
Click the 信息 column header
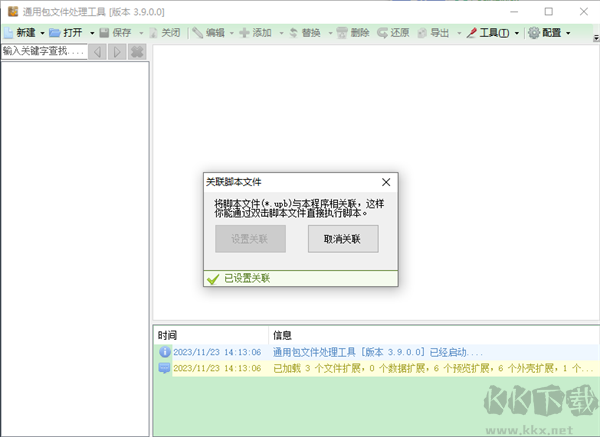[282, 336]
